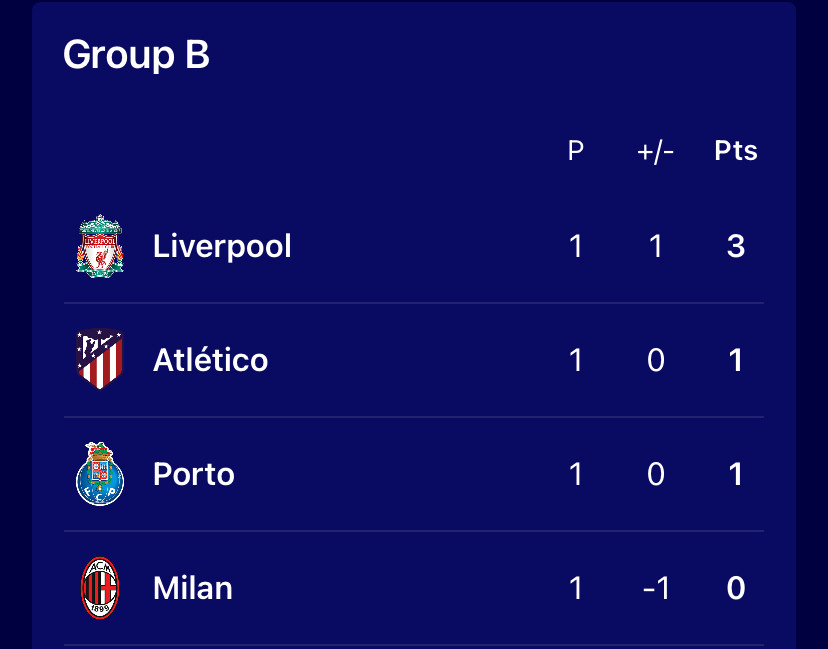Select the Milan team name

pos(193,588)
